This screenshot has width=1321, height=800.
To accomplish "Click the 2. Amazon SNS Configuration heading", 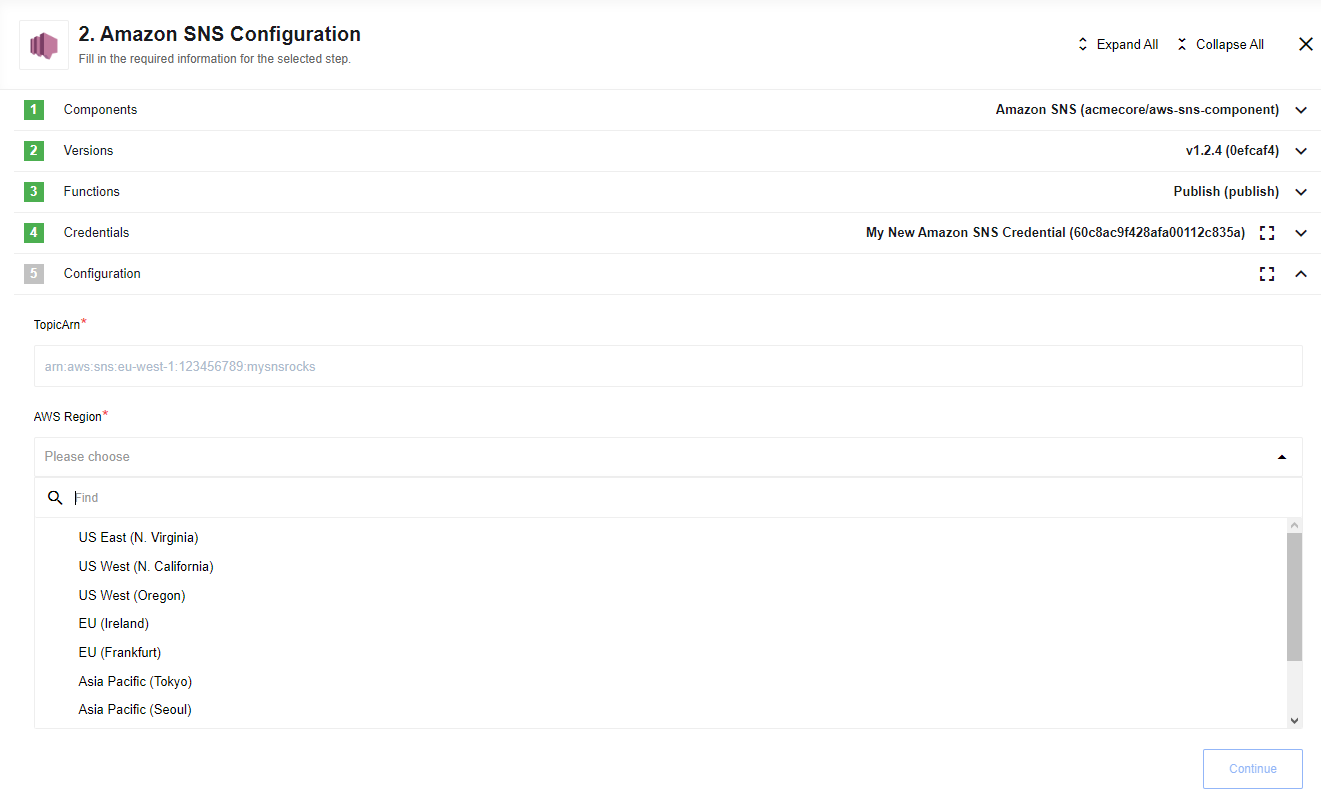I will pyautogui.click(x=220, y=34).
